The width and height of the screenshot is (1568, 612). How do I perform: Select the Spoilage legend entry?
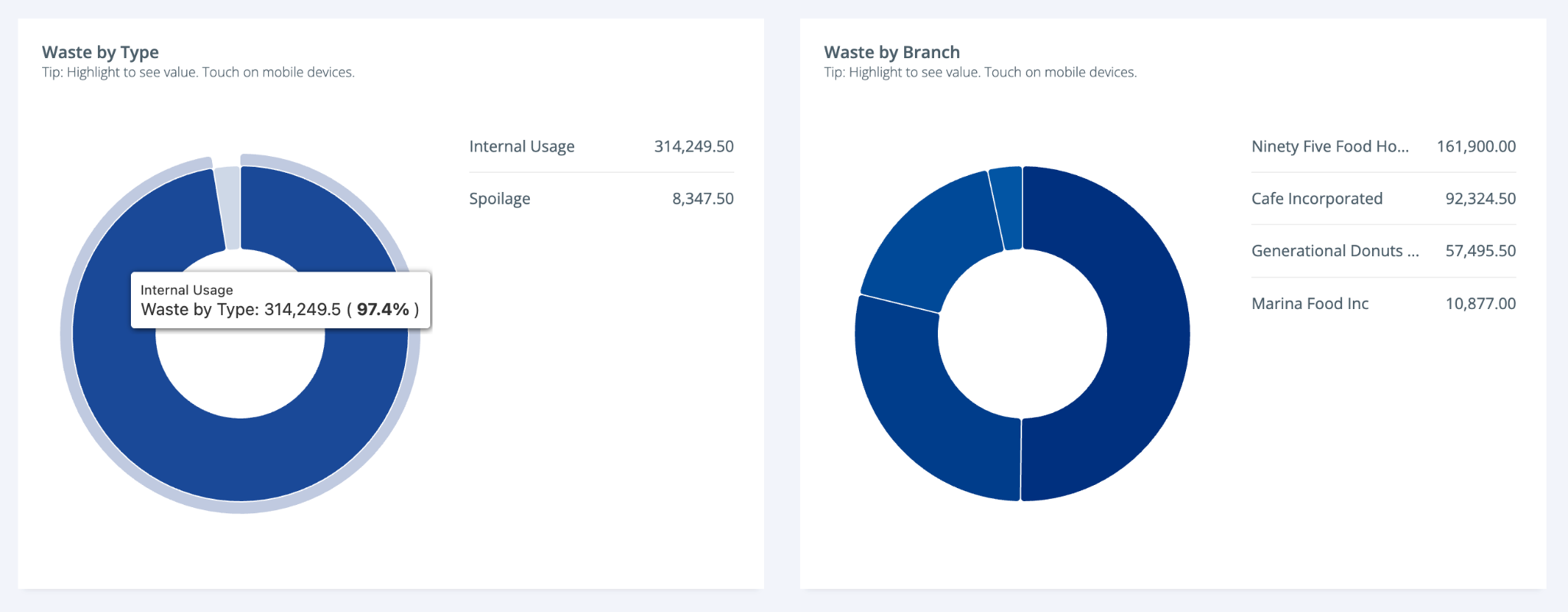pyautogui.click(x=499, y=199)
